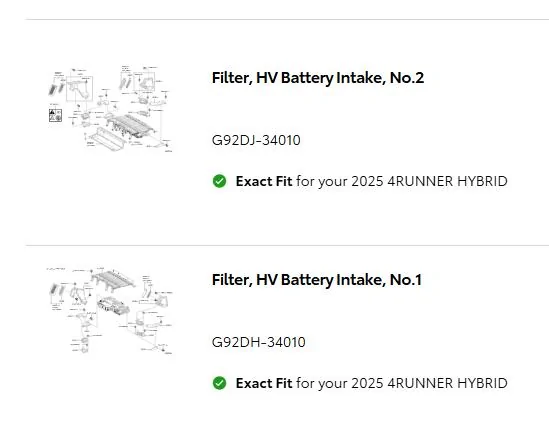Open Filter, HV Battery Intake, No.1 product
The width and height of the screenshot is (549, 424).
tap(317, 280)
